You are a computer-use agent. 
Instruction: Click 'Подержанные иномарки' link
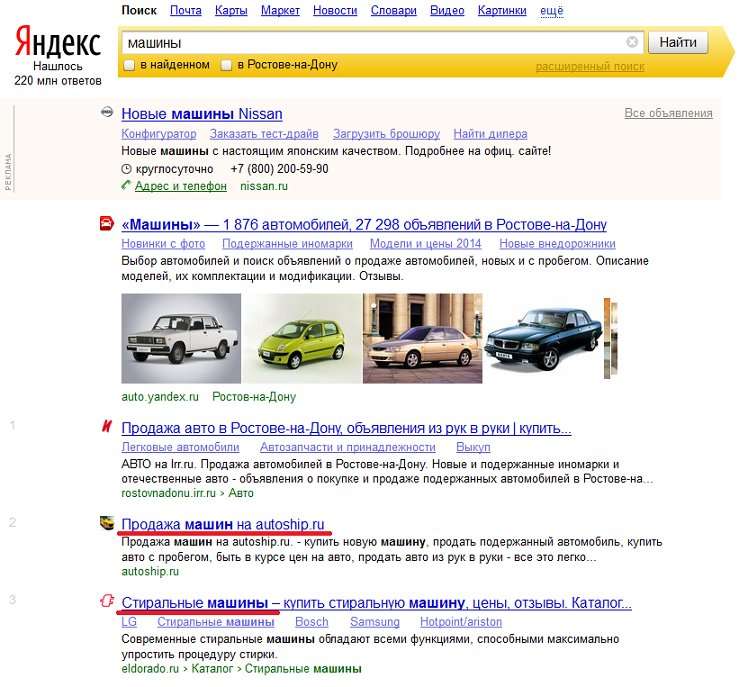287,244
